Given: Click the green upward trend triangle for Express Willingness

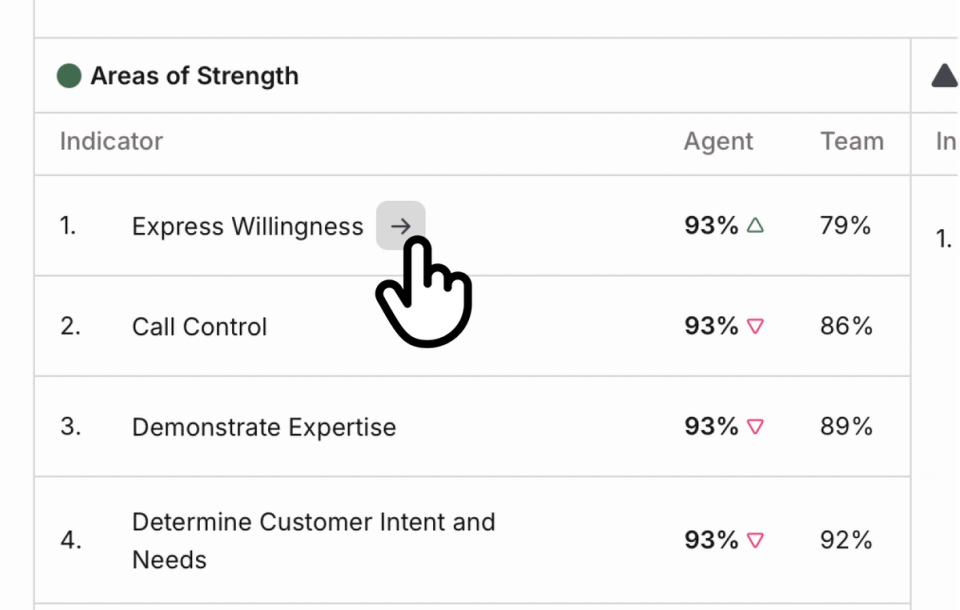Looking at the screenshot, I should coord(756,225).
